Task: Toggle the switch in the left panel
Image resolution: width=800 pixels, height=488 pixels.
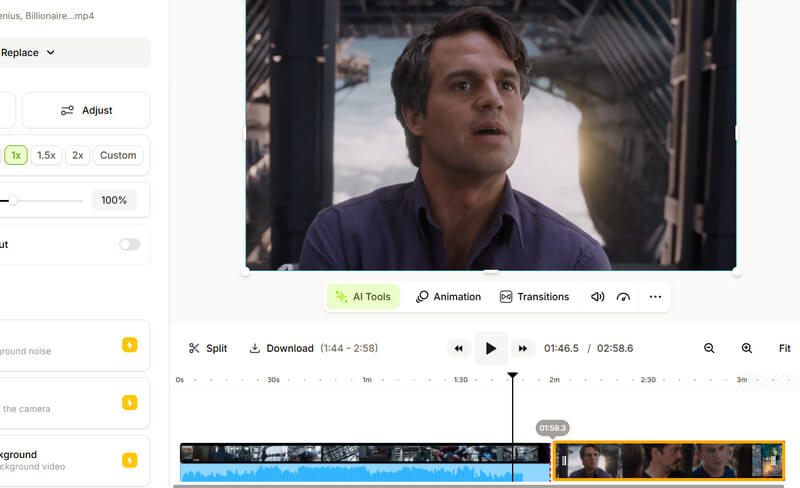Action: 130,245
